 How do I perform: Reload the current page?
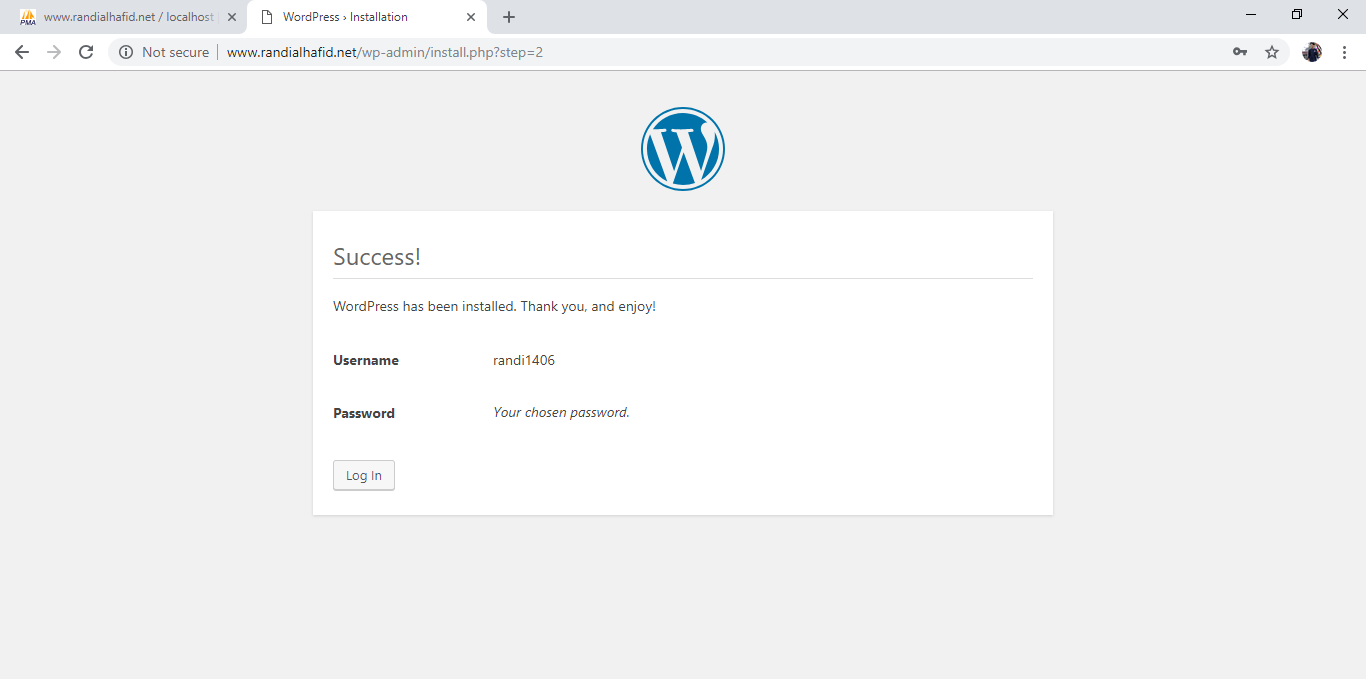click(86, 52)
